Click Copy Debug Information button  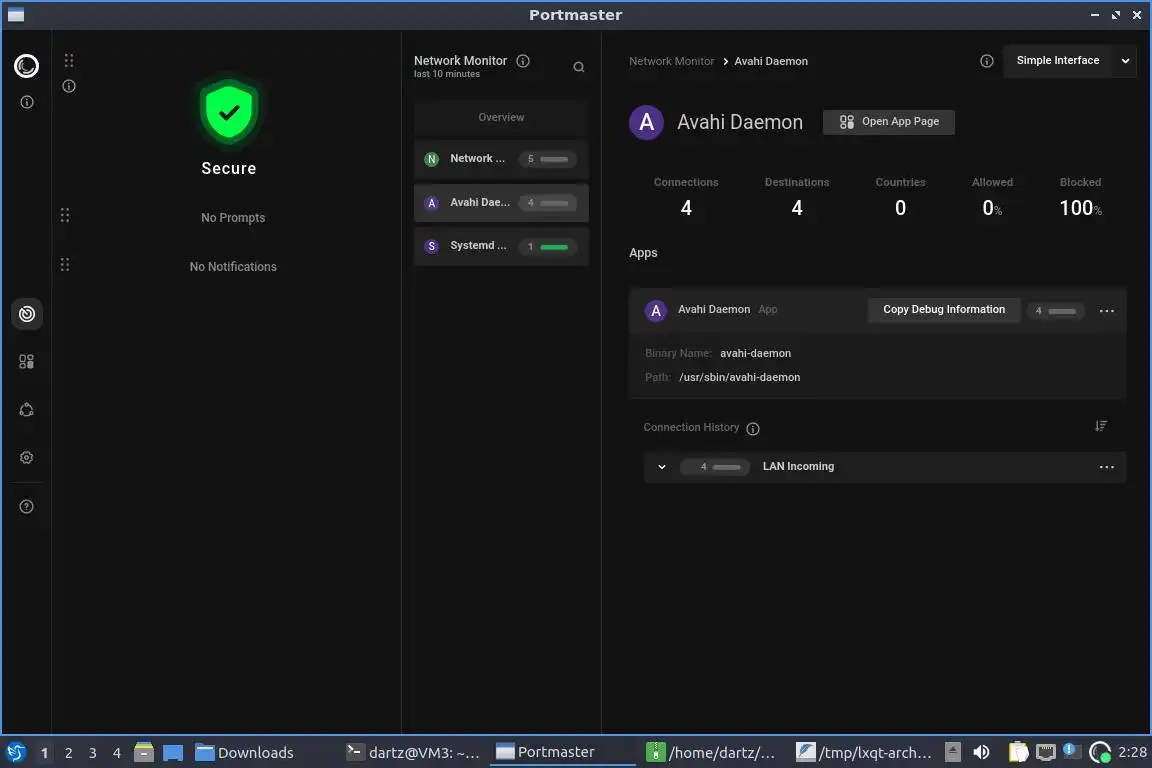(943, 309)
